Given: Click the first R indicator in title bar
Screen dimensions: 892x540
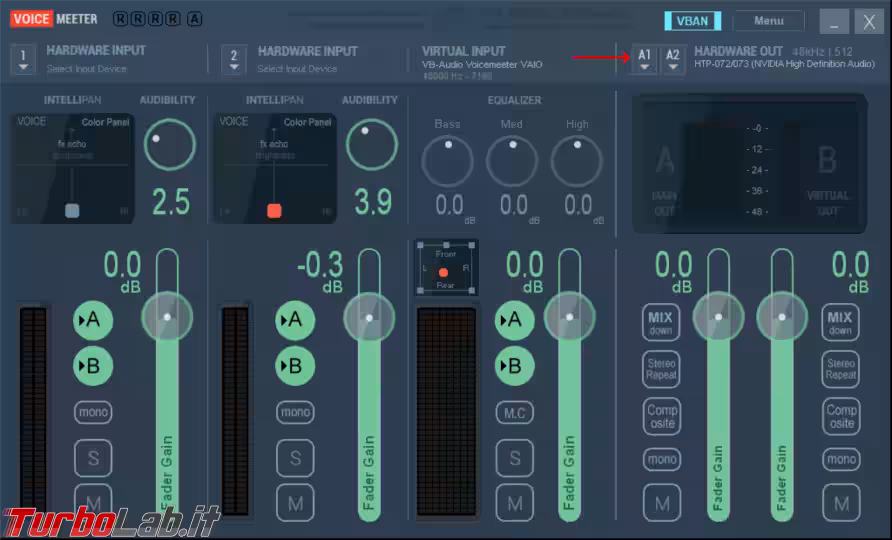Looking at the screenshot, I should (120, 19).
